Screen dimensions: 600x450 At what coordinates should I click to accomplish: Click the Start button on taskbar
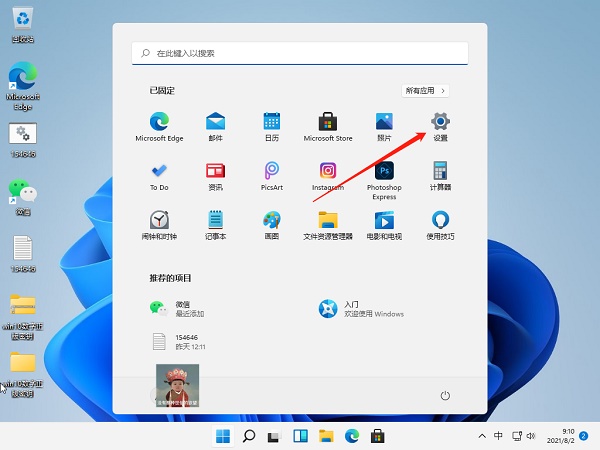pyautogui.click(x=223, y=436)
